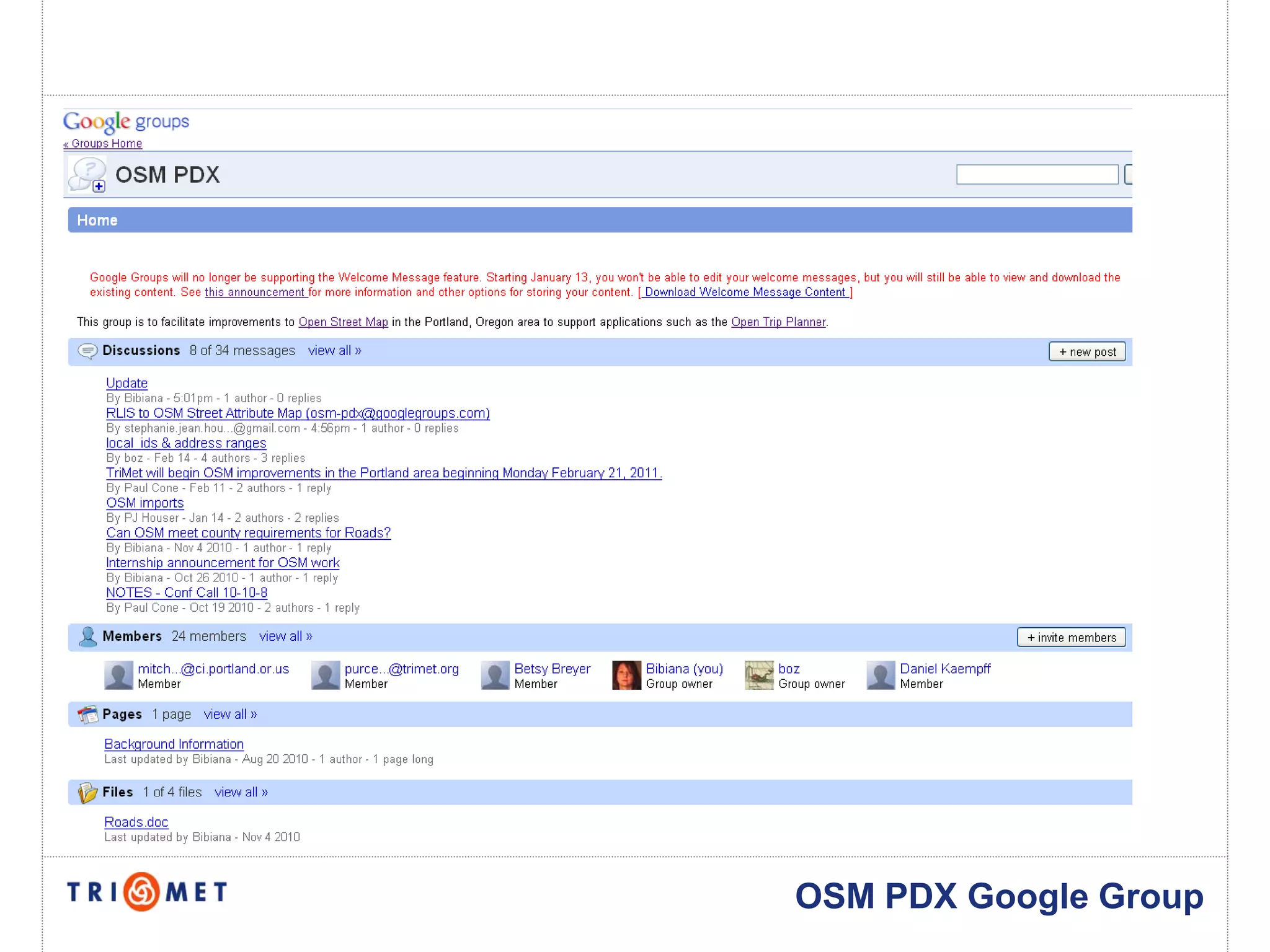Click the Pages section icon
This screenshot has height=952, width=1270.
point(88,715)
